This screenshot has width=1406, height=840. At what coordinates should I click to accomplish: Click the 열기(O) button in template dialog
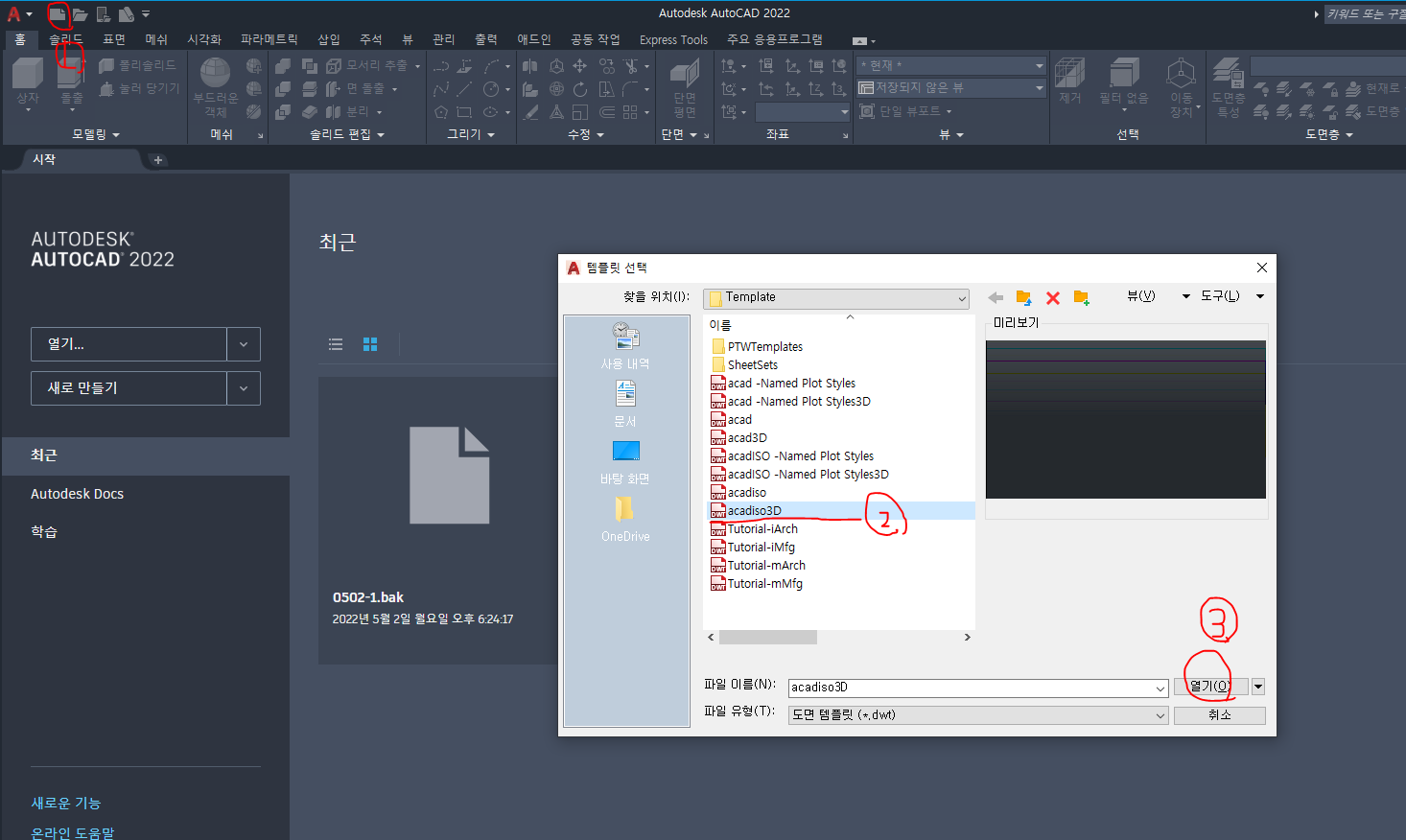[x=1210, y=687]
